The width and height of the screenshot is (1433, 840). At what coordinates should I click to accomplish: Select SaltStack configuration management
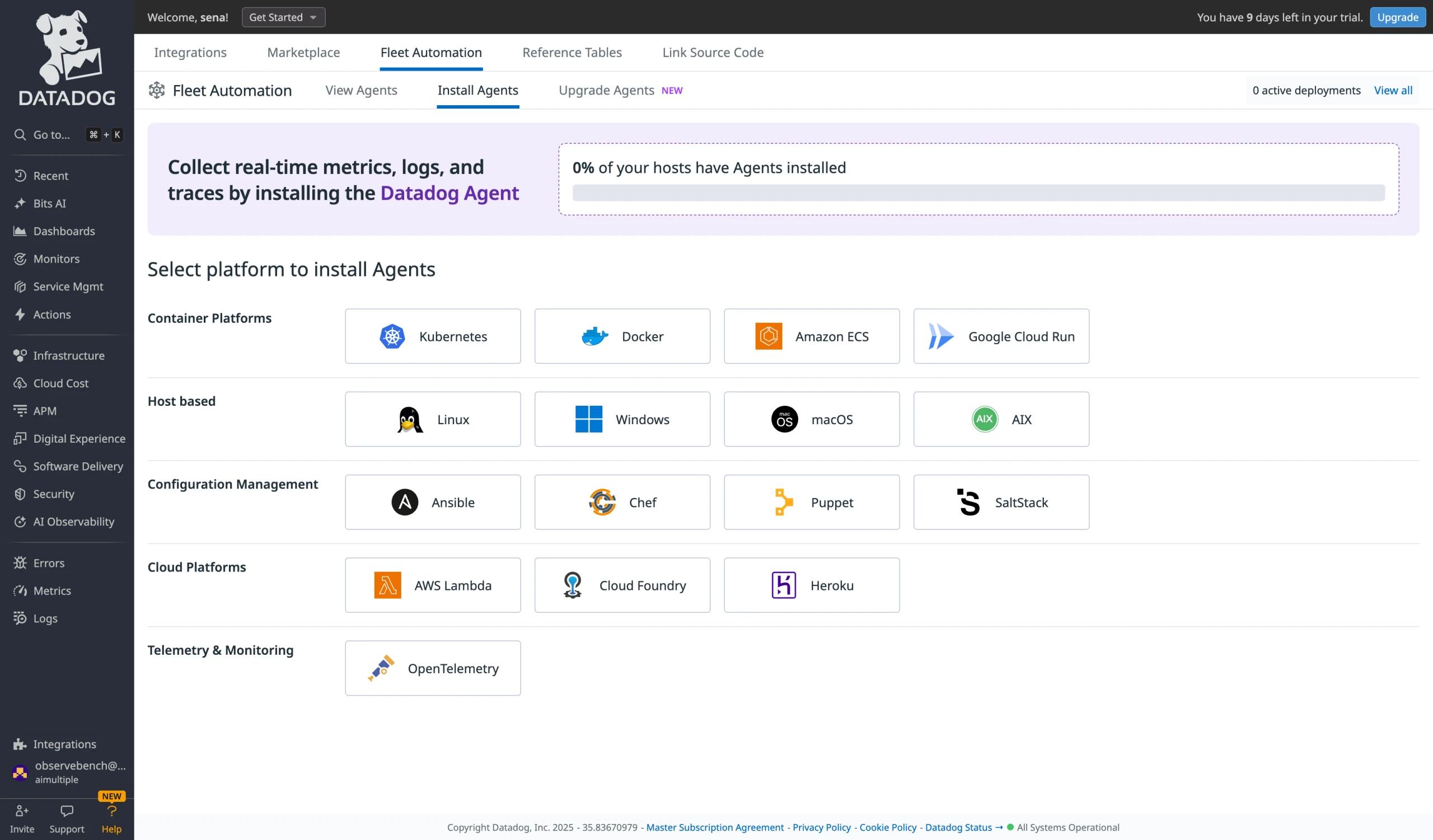click(x=1001, y=502)
